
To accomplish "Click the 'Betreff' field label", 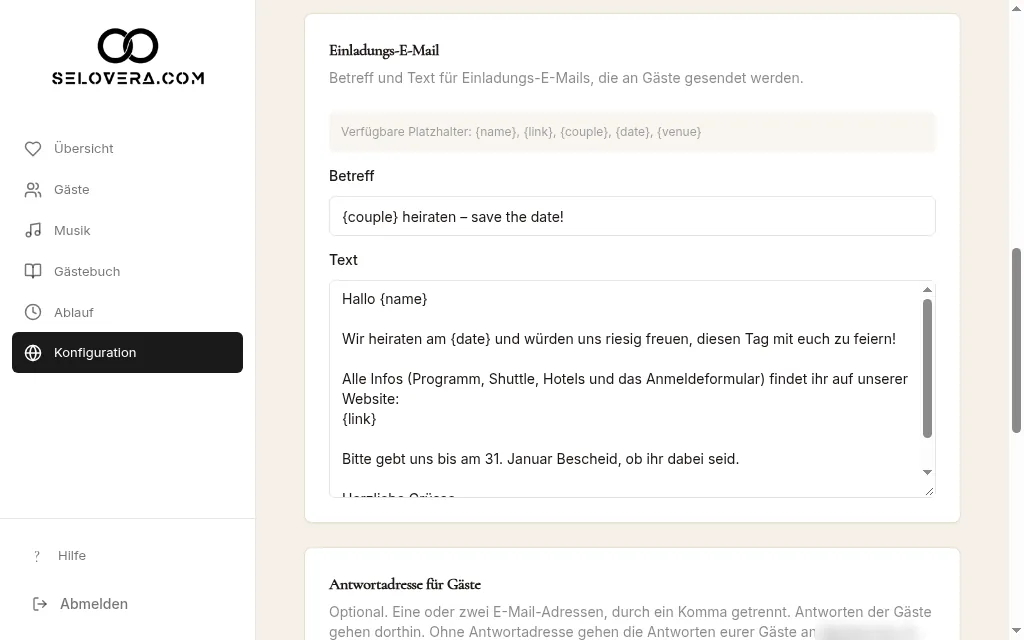I will pos(351,176).
